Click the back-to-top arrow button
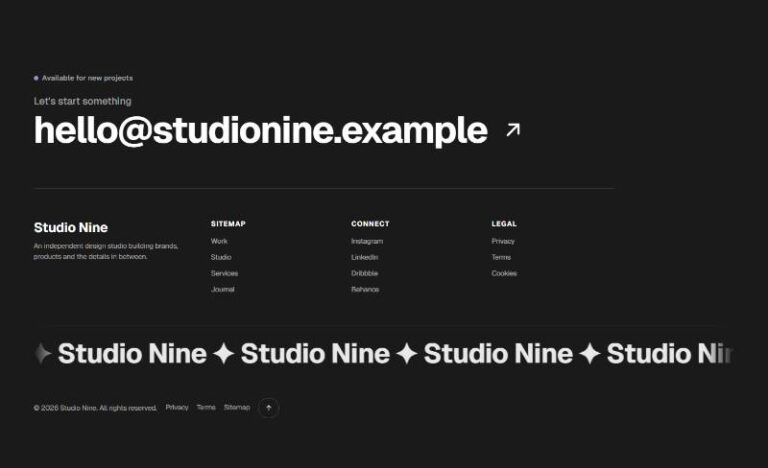This screenshot has width=768, height=468. point(268,408)
